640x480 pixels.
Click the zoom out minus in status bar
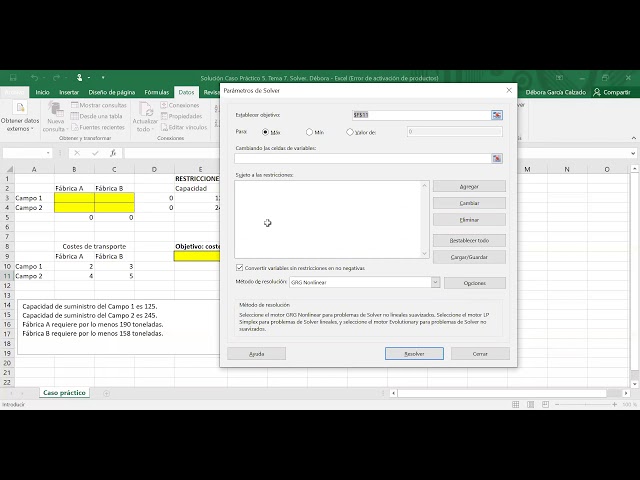(557, 404)
